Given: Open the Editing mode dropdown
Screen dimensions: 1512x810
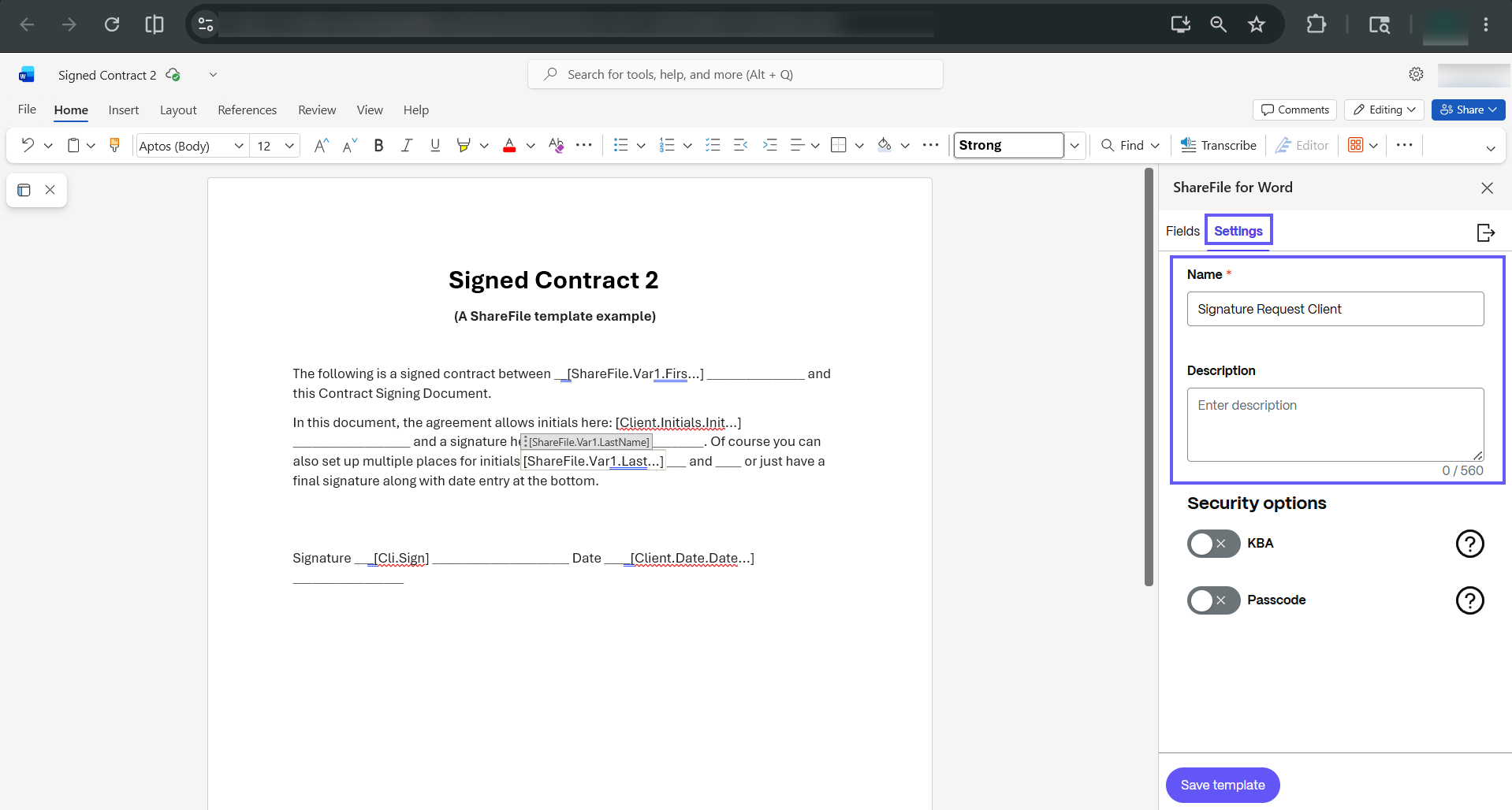Looking at the screenshot, I should click(1384, 110).
